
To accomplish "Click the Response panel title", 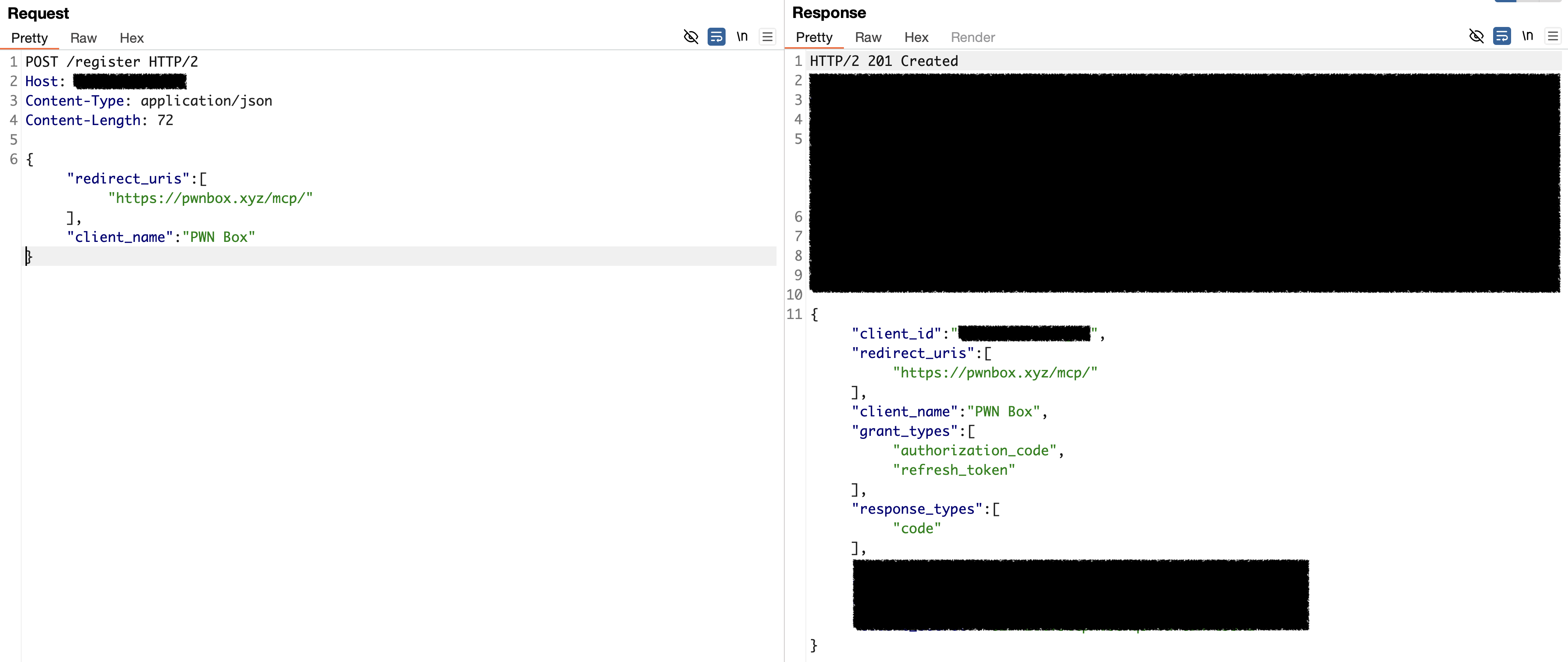I will point(829,13).
